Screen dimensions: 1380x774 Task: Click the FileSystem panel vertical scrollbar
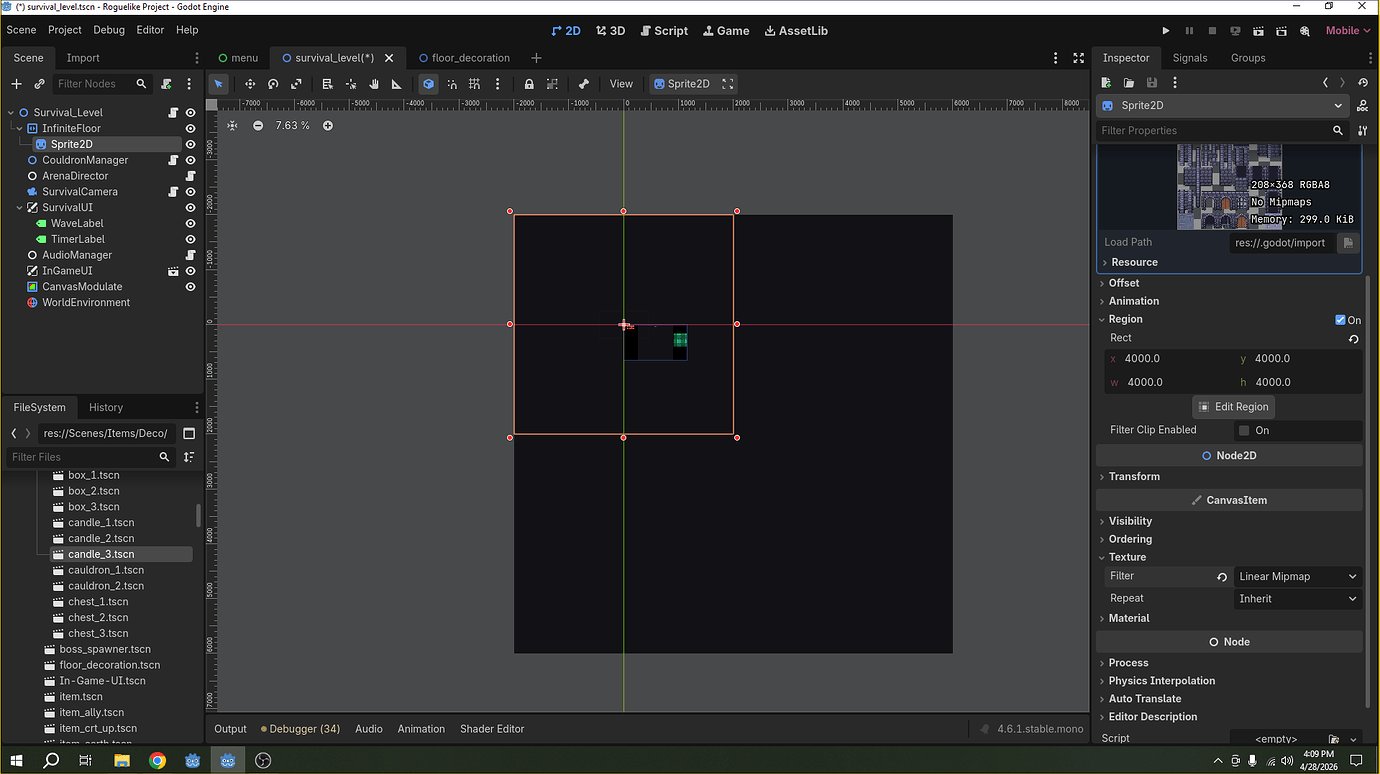[198, 515]
